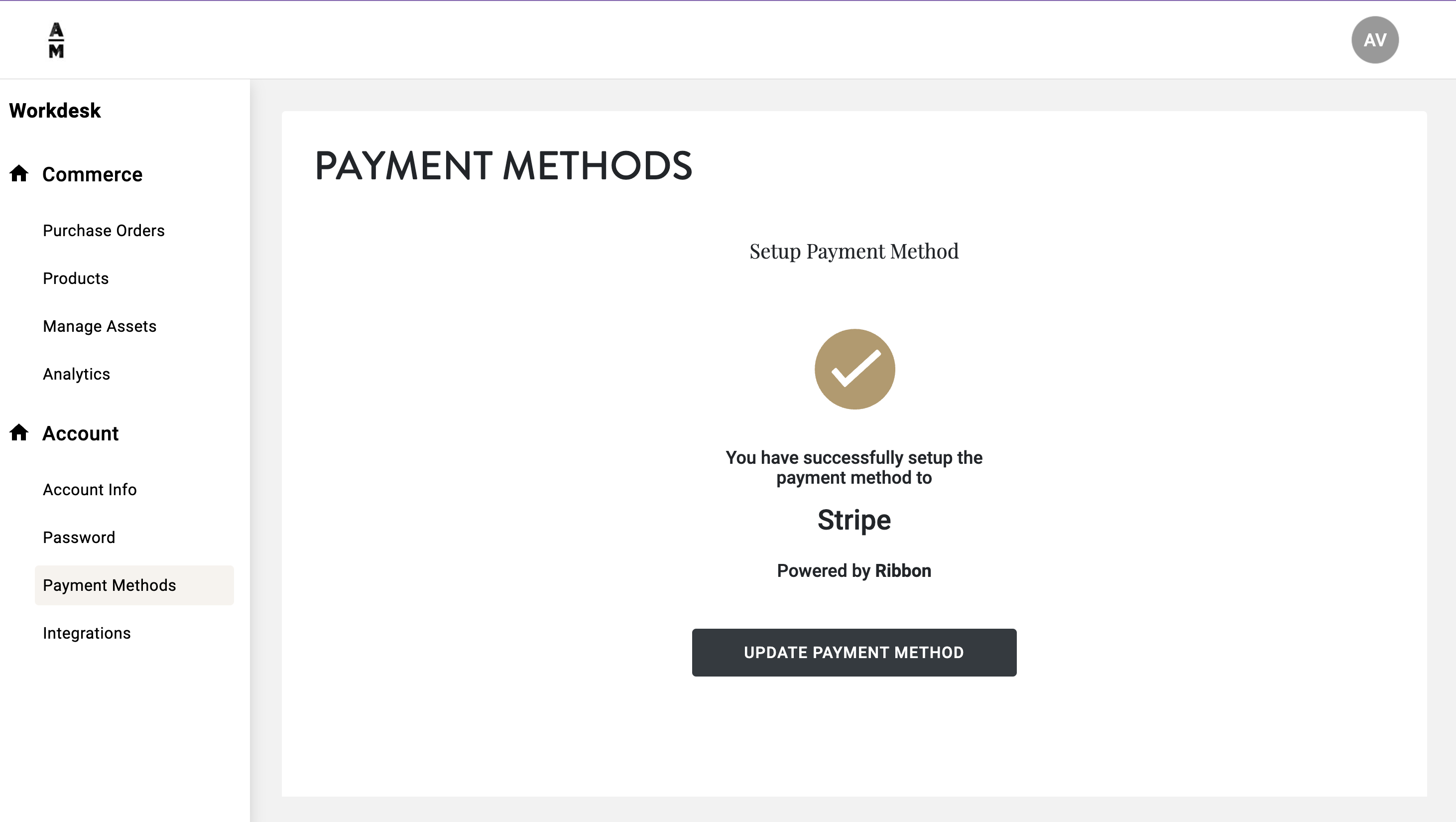Click the Stripe payment method name
This screenshot has width=1456, height=822.
click(x=854, y=520)
